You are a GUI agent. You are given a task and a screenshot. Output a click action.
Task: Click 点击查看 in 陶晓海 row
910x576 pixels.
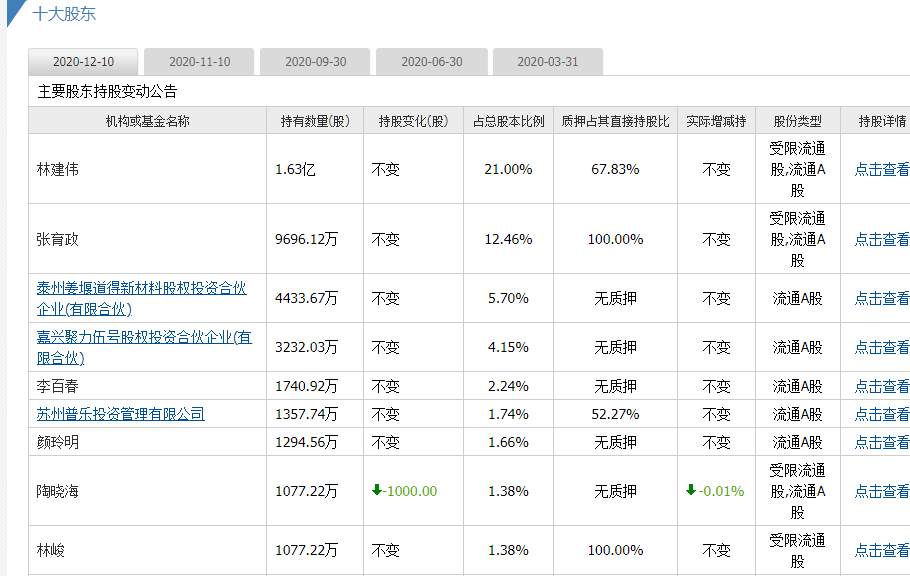[x=881, y=491]
